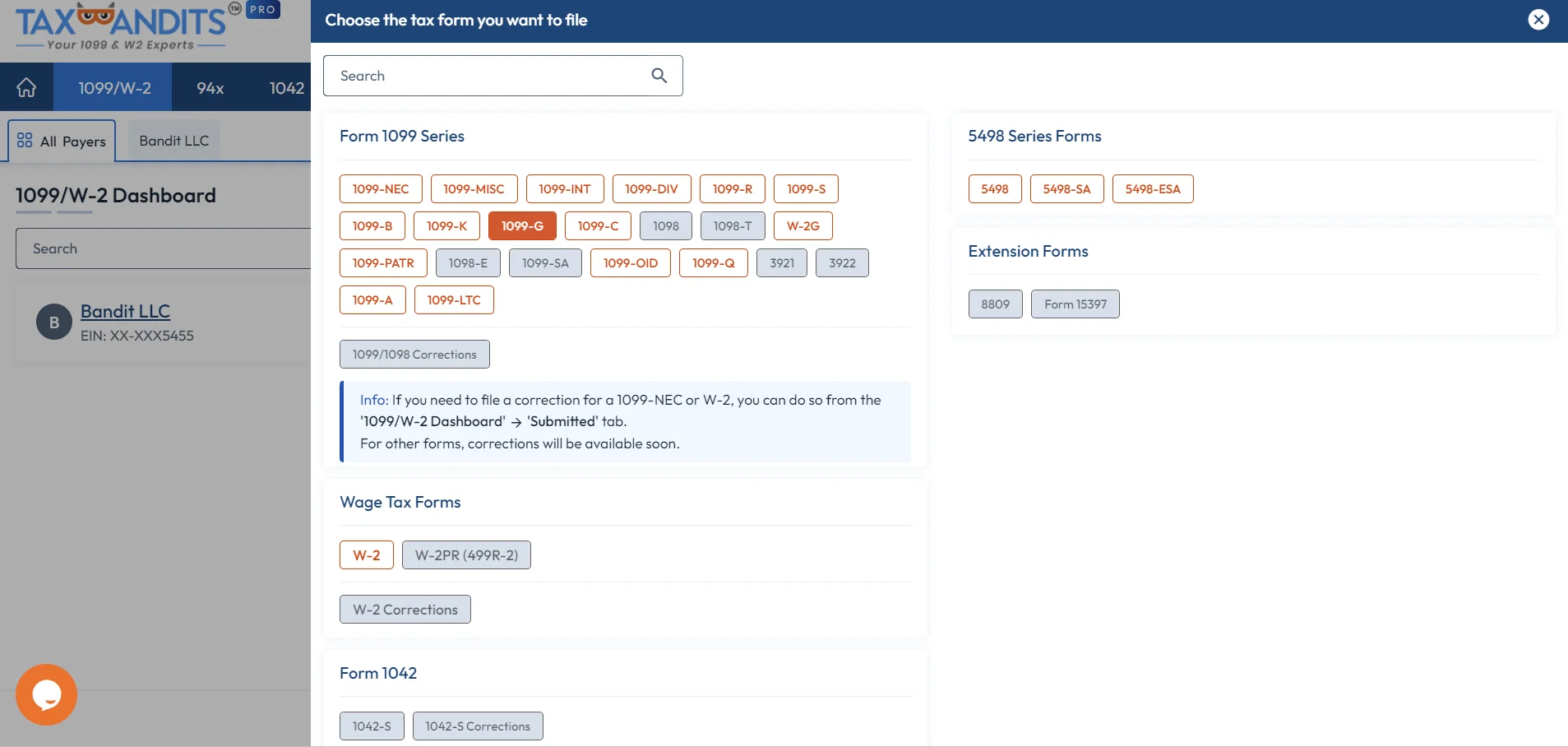Viewport: 1568px width, 747px height.
Task: Select the 5498-SA form
Action: [x=1067, y=188]
